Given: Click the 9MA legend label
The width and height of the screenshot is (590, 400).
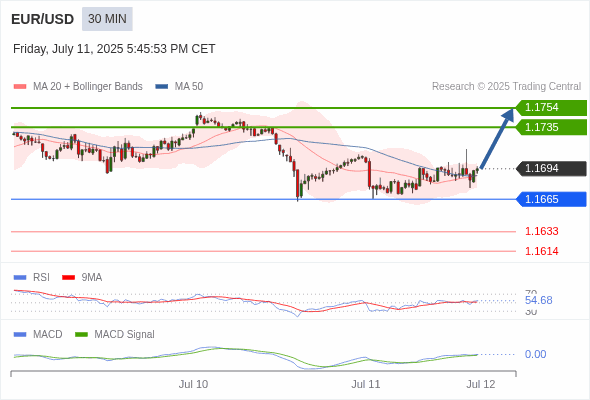Looking at the screenshot, I should (92, 277).
